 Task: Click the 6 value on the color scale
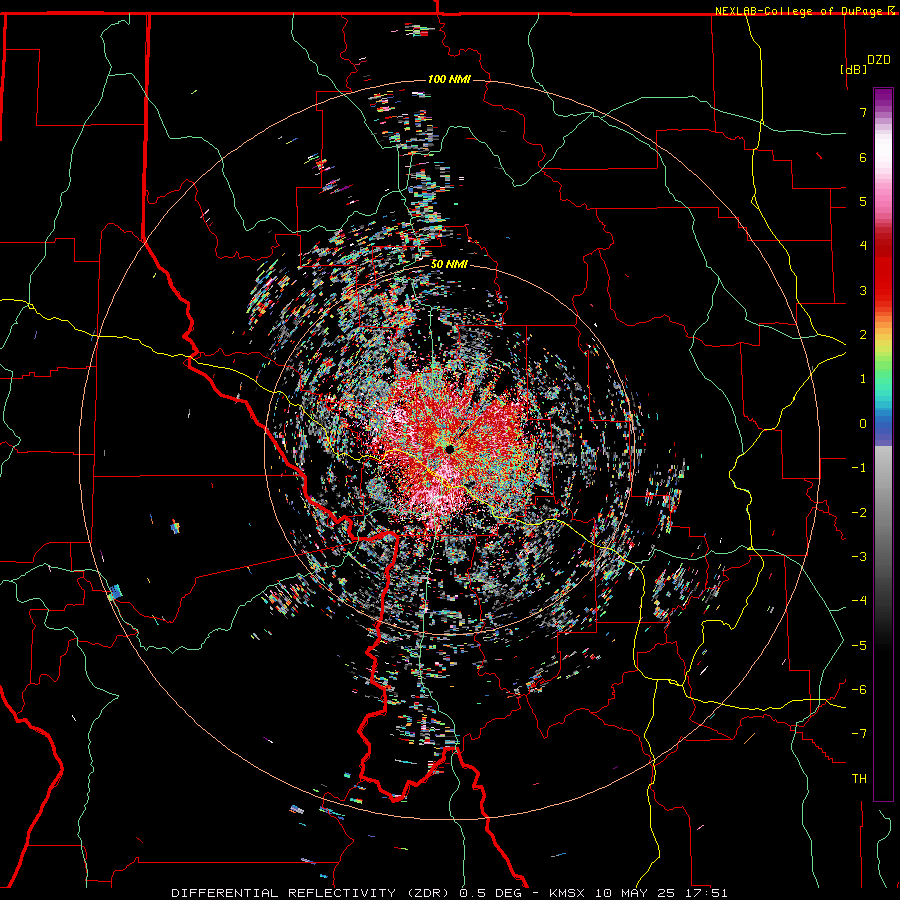point(863,157)
